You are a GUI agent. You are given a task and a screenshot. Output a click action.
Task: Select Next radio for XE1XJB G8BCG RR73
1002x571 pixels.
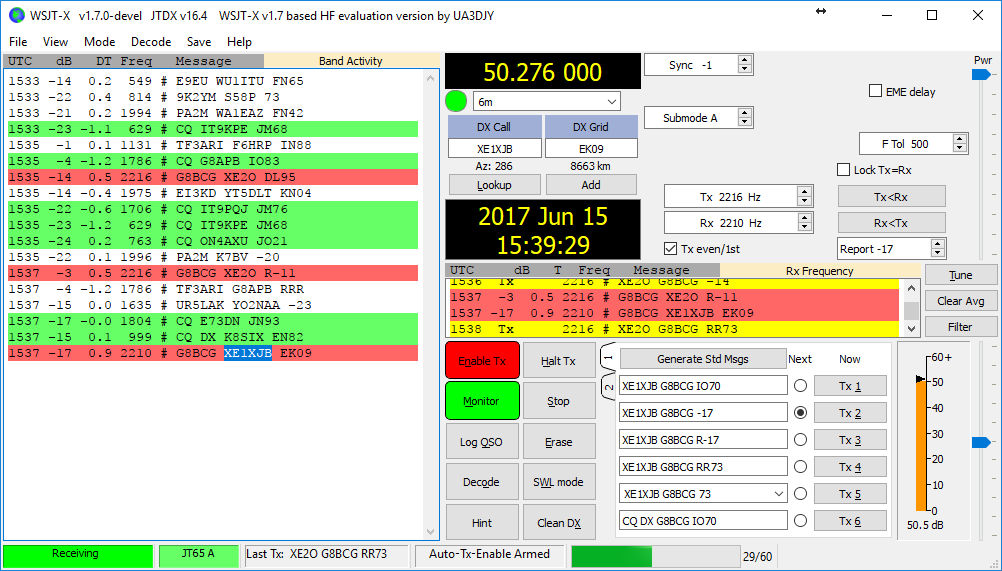800,467
